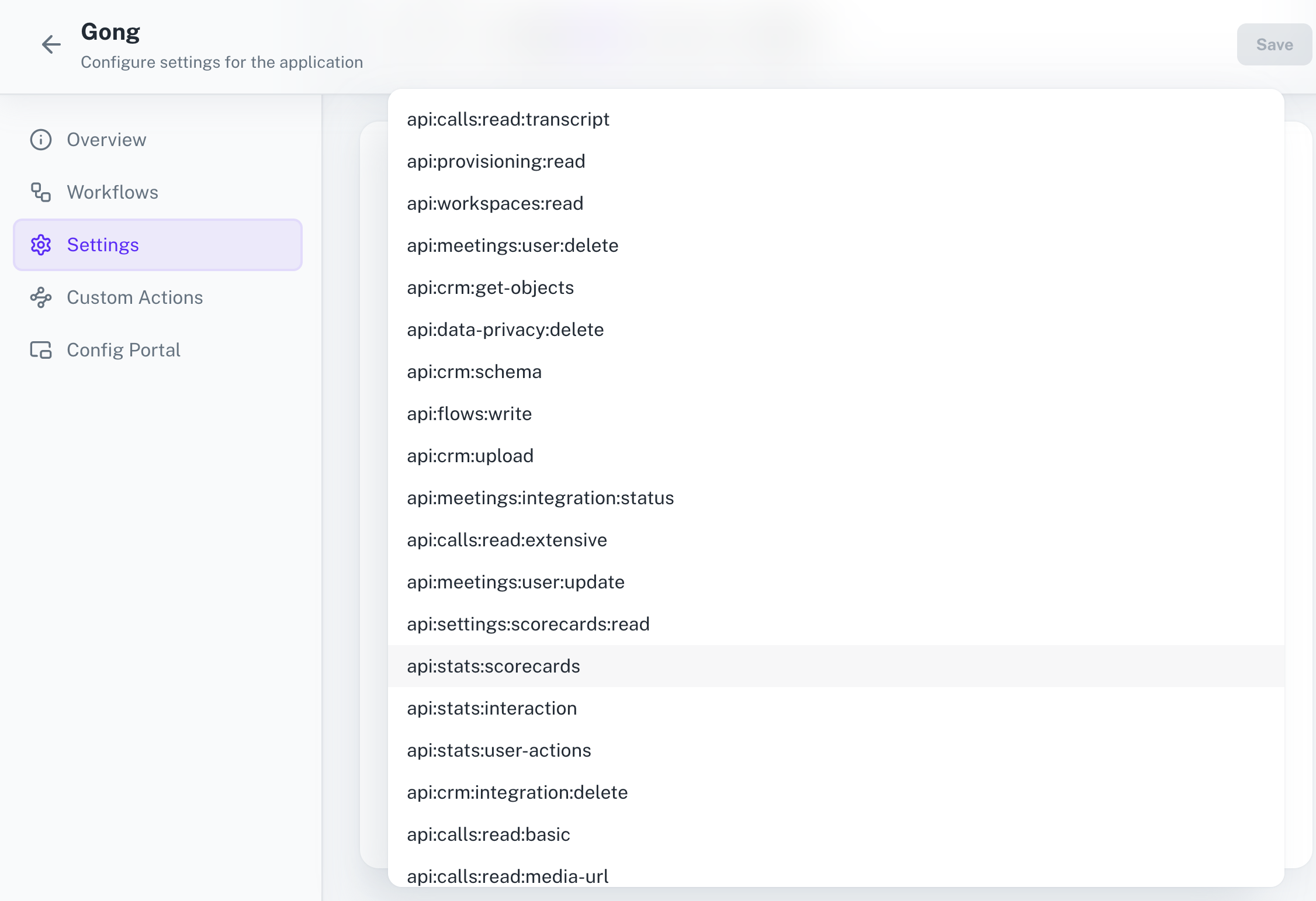Viewport: 1316px width, 901px height.
Task: Select the api:calls:read:transcript scope
Action: coord(508,119)
